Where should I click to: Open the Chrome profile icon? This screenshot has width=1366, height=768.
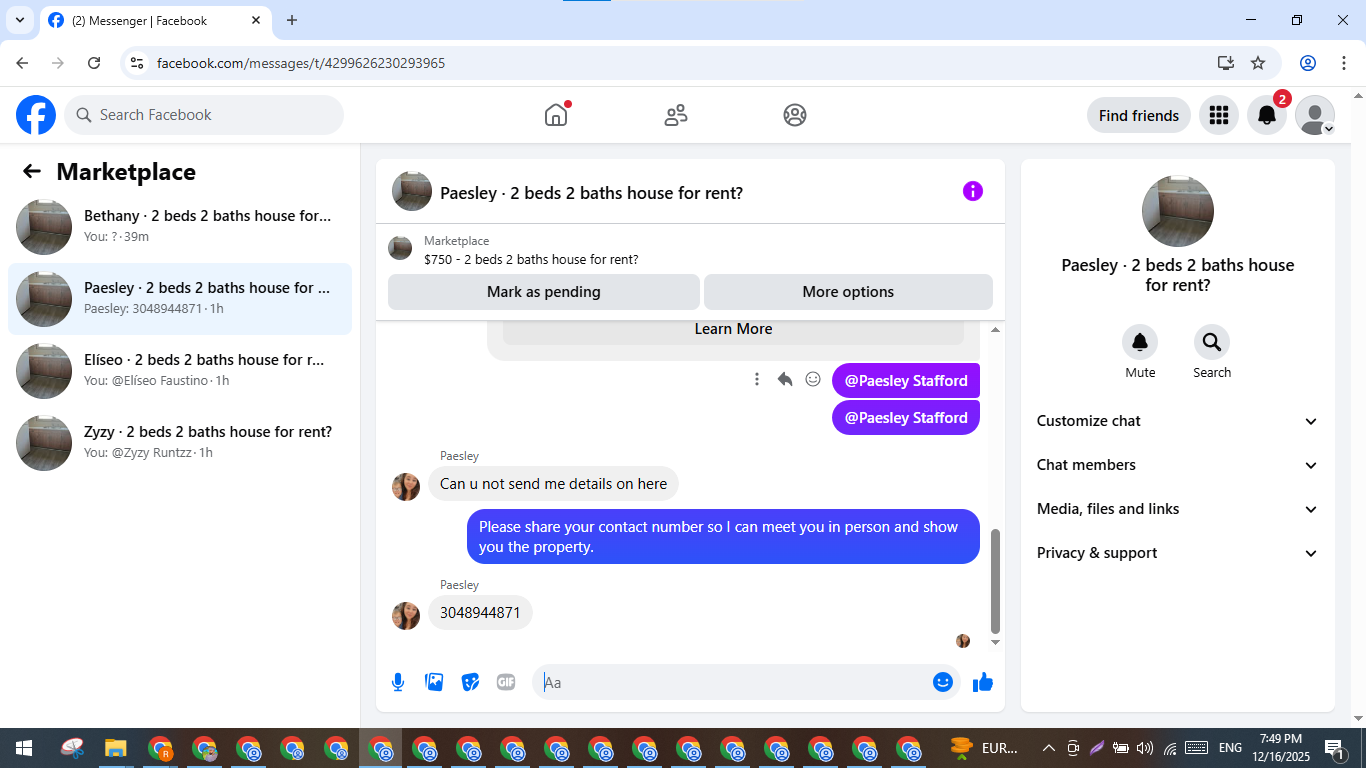pyautogui.click(x=1308, y=63)
